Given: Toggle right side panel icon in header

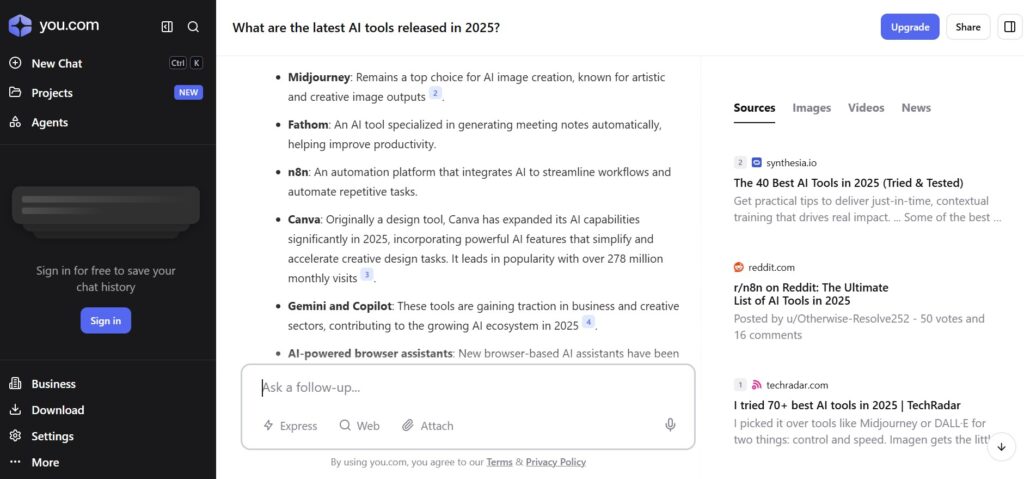Looking at the screenshot, I should [x=1010, y=27].
